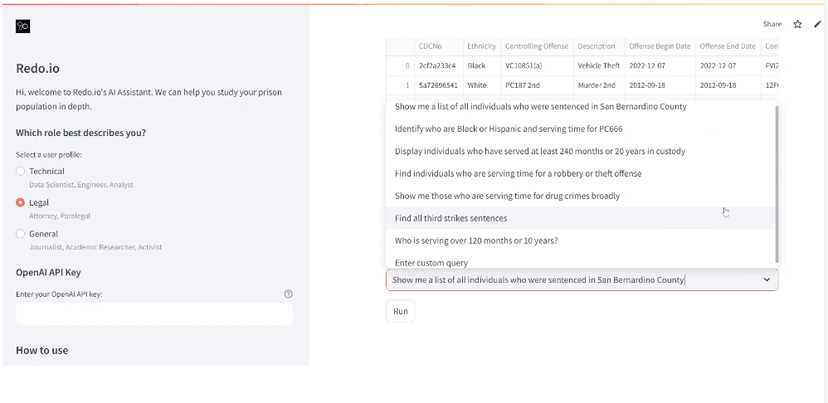Screen dimensions: 828x403
Task: Select 'Who is serving over 120 months' option
Action: pos(476,241)
